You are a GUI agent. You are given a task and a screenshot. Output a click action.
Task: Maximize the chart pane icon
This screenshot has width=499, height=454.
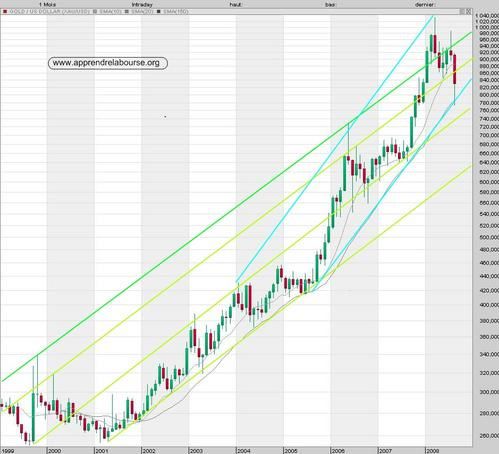click(462, 12)
